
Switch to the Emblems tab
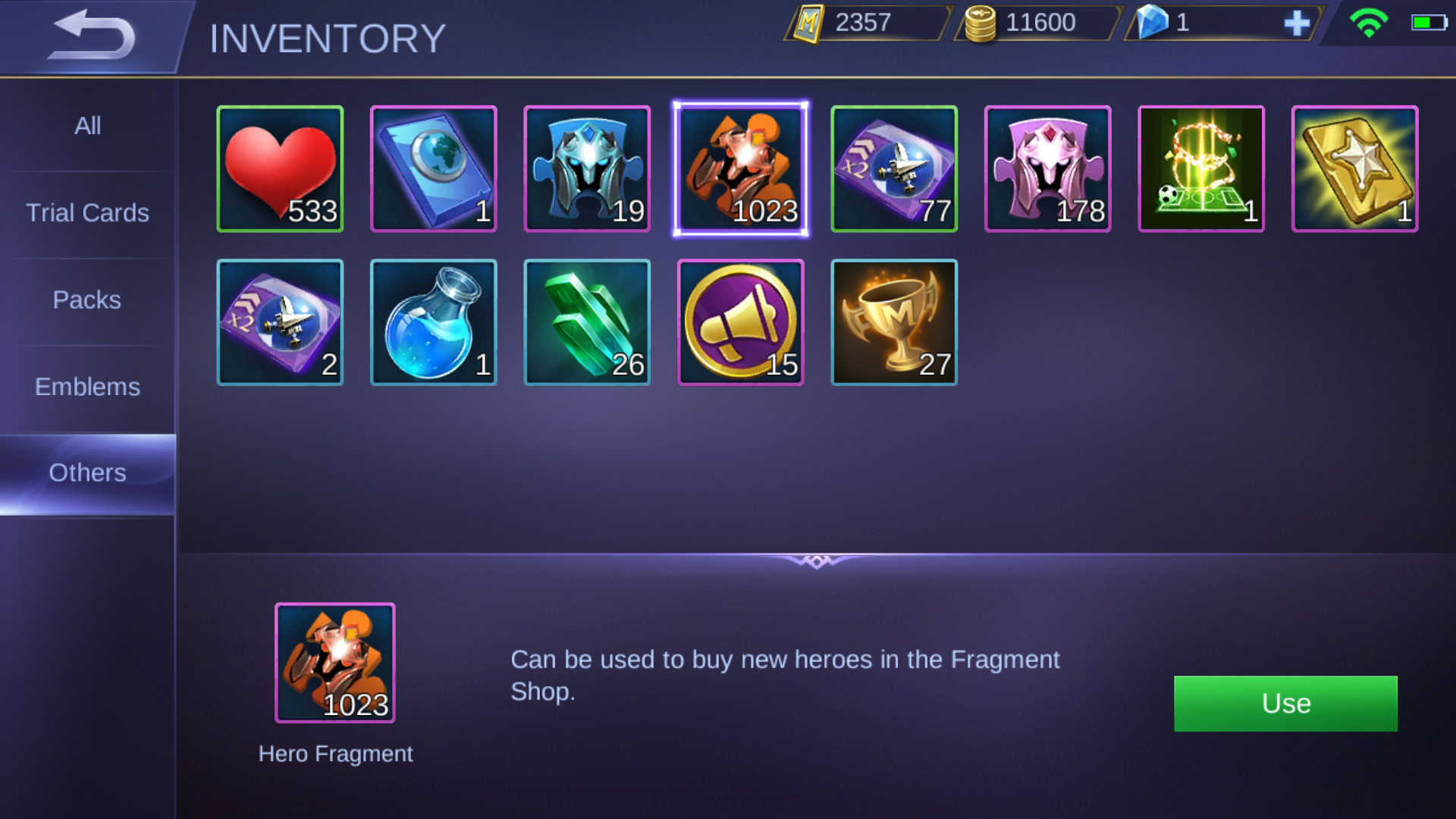click(87, 388)
